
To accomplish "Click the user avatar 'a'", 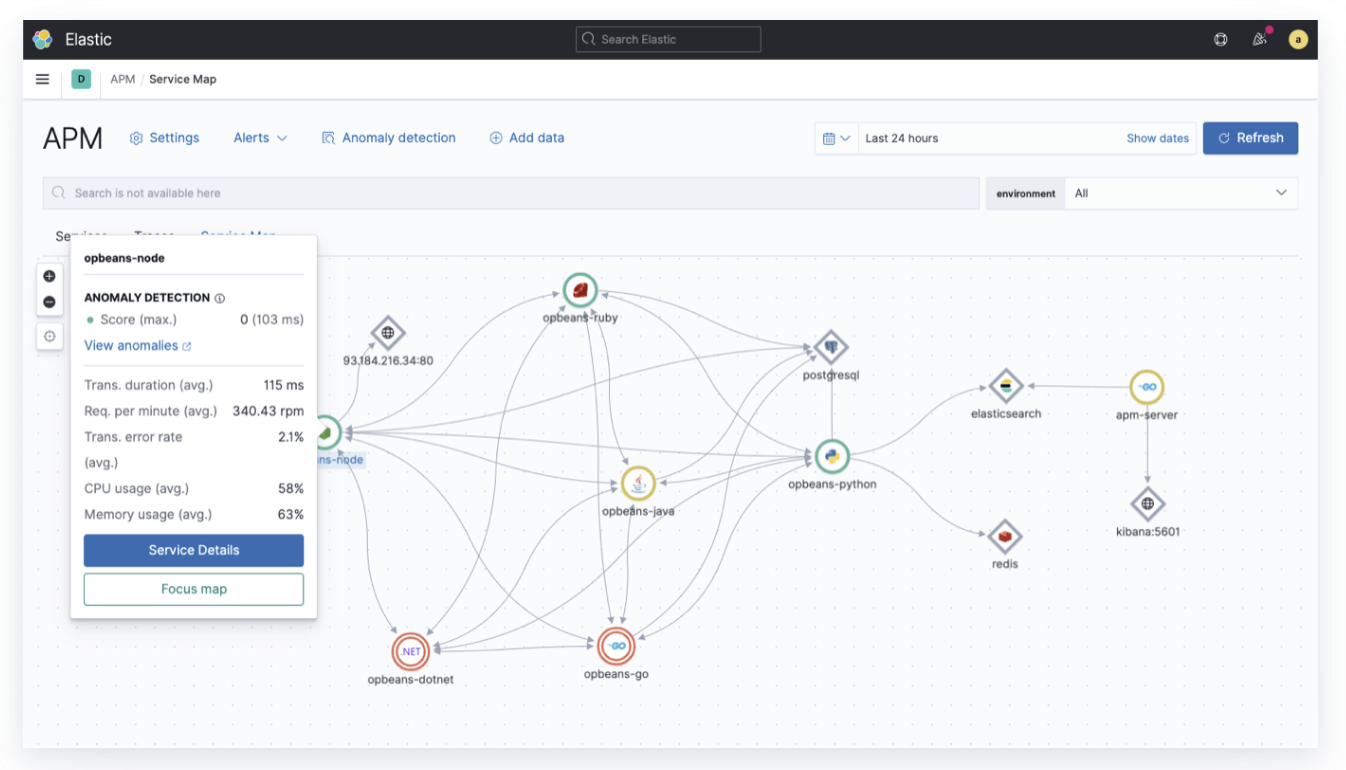I will click(1298, 40).
